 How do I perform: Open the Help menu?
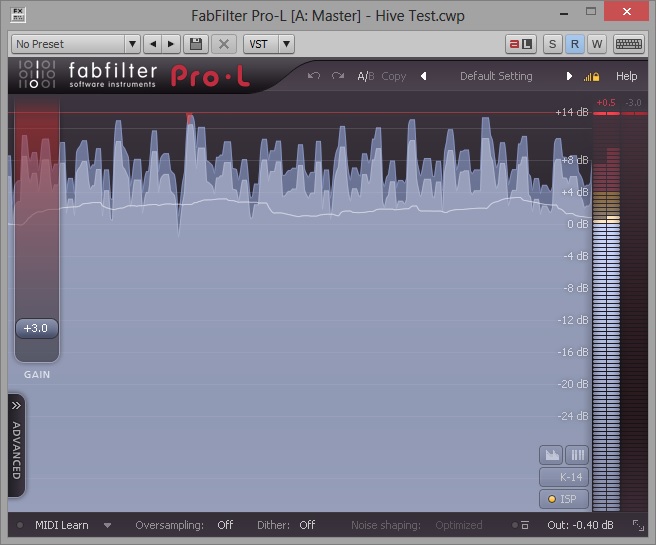[x=626, y=76]
